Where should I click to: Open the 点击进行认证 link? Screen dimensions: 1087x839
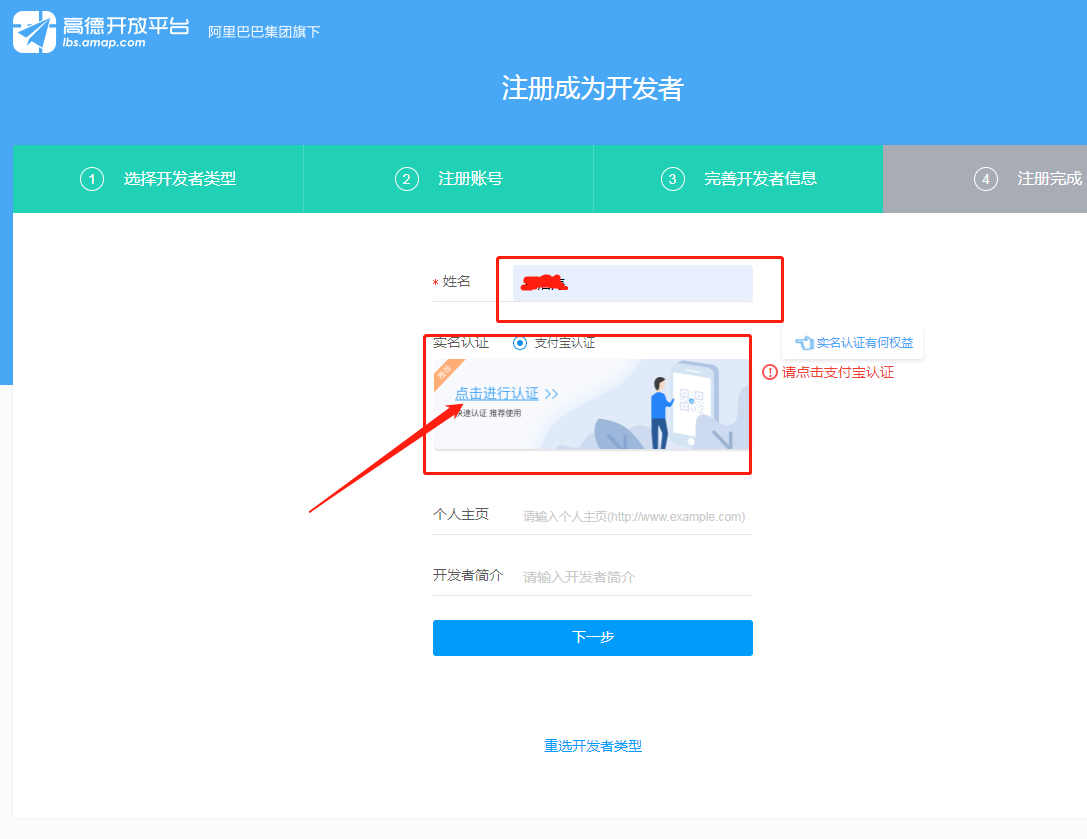[497, 394]
